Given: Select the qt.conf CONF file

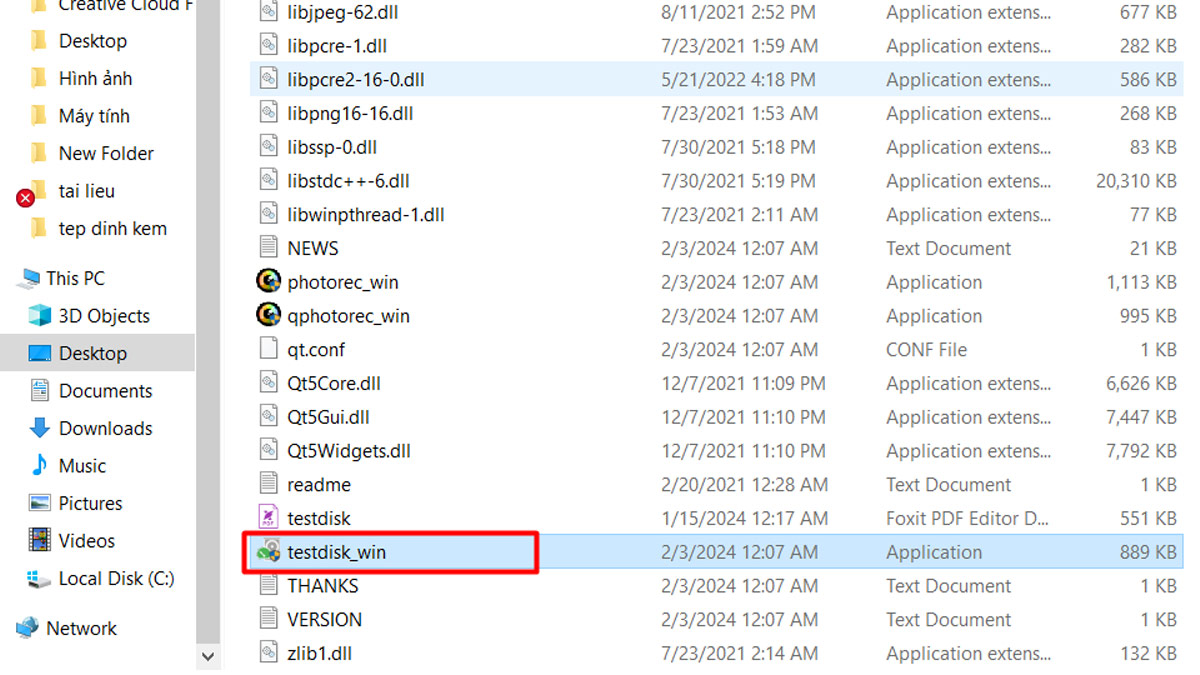Looking at the screenshot, I should coord(316,350).
